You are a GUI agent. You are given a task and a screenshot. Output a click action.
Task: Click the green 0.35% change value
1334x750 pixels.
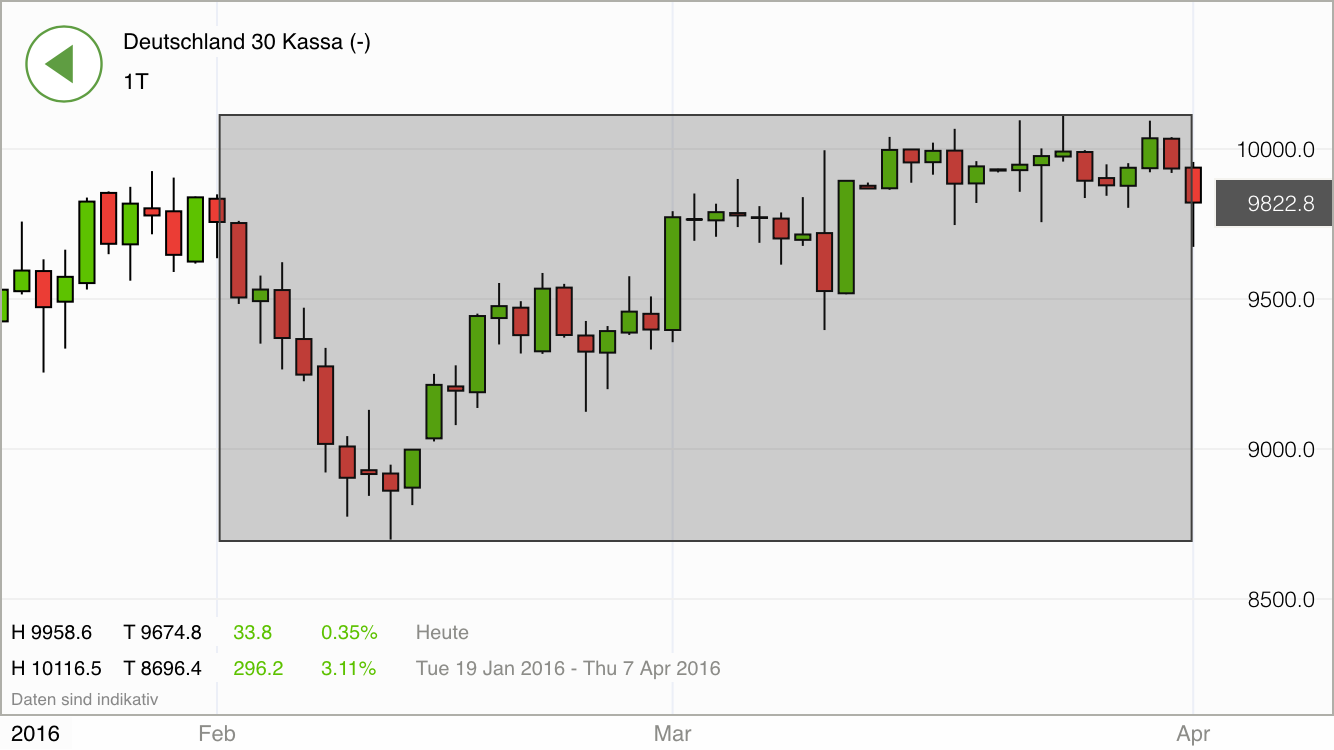click(x=348, y=632)
